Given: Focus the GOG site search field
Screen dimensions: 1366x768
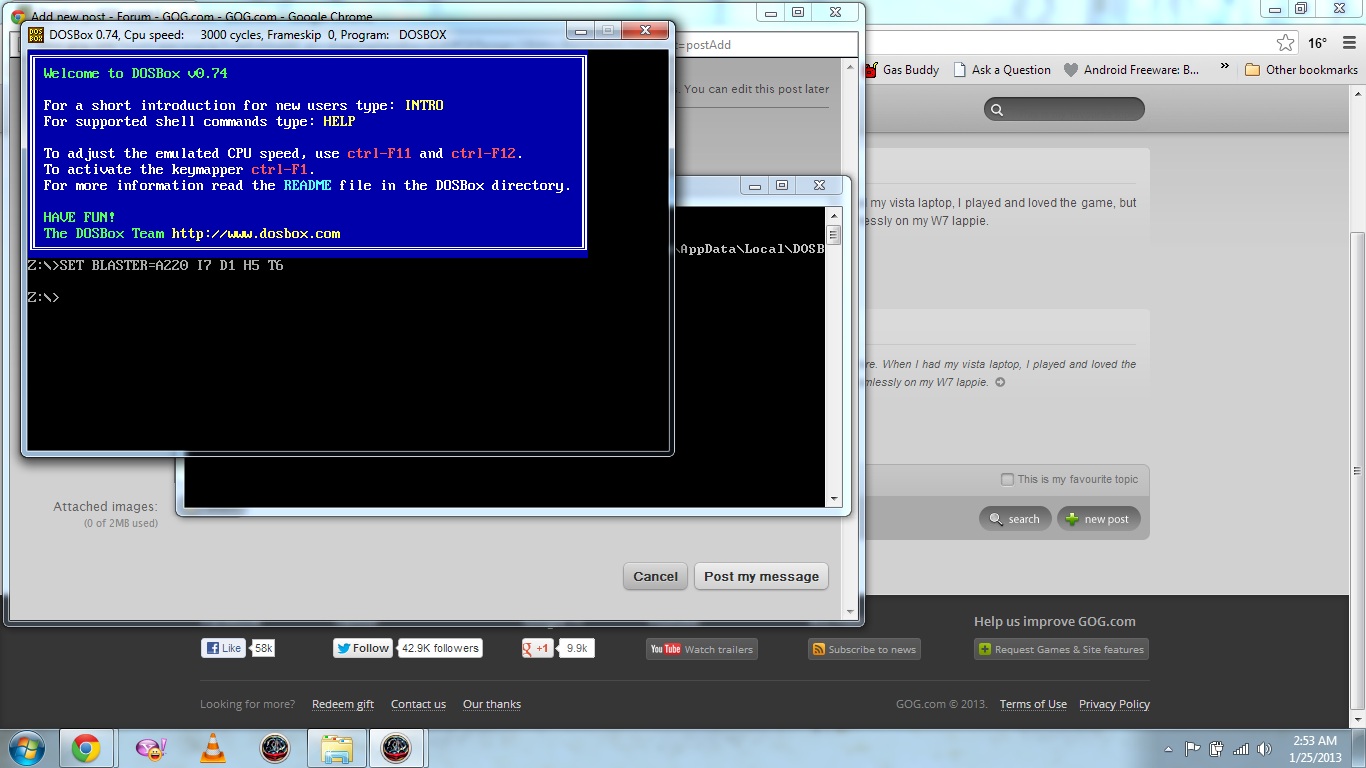Looking at the screenshot, I should (x=1064, y=110).
